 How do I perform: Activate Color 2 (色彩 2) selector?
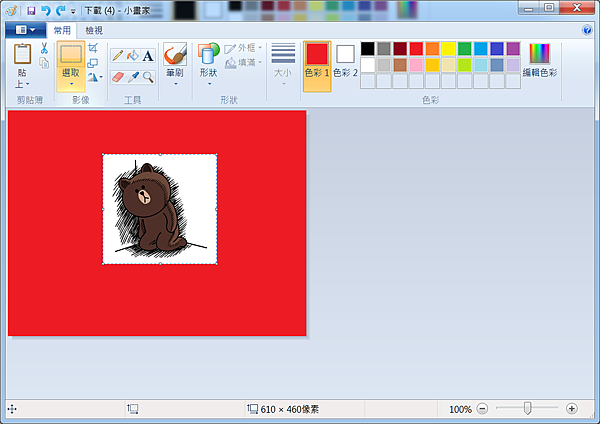(x=345, y=62)
